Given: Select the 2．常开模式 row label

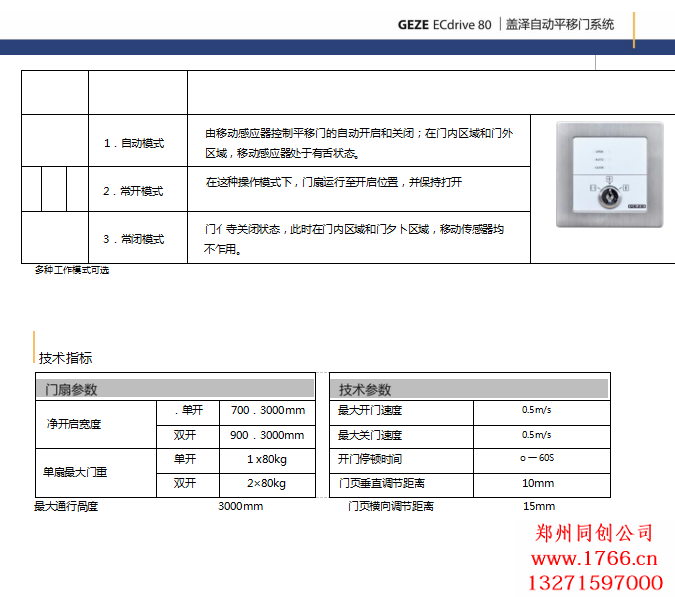Looking at the screenshot, I should 133,191.
